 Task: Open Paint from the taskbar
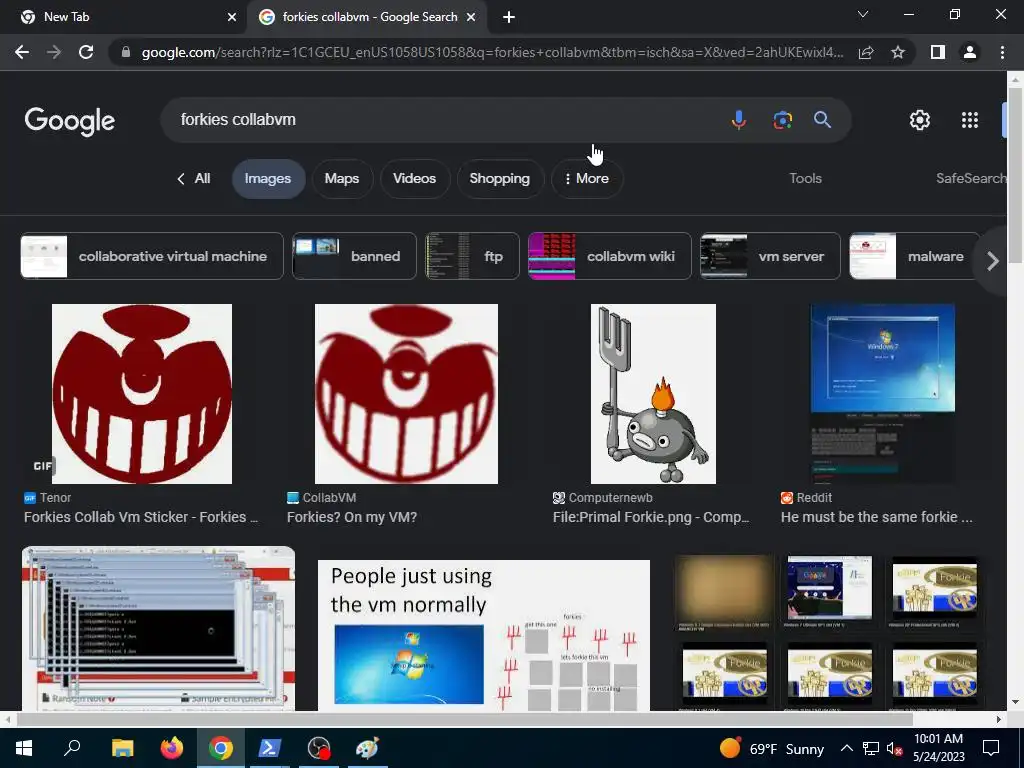(368, 748)
